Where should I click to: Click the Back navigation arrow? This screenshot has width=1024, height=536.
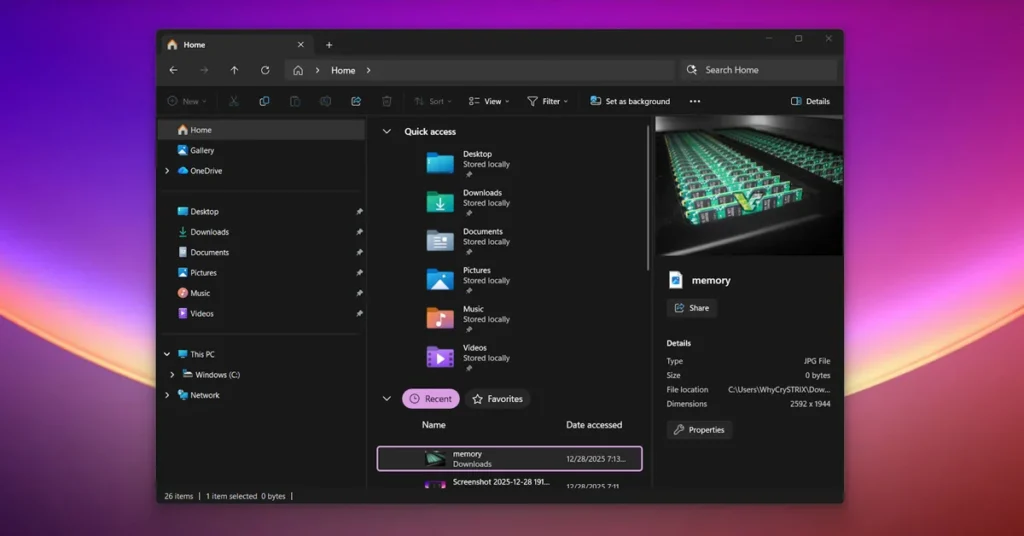173,71
